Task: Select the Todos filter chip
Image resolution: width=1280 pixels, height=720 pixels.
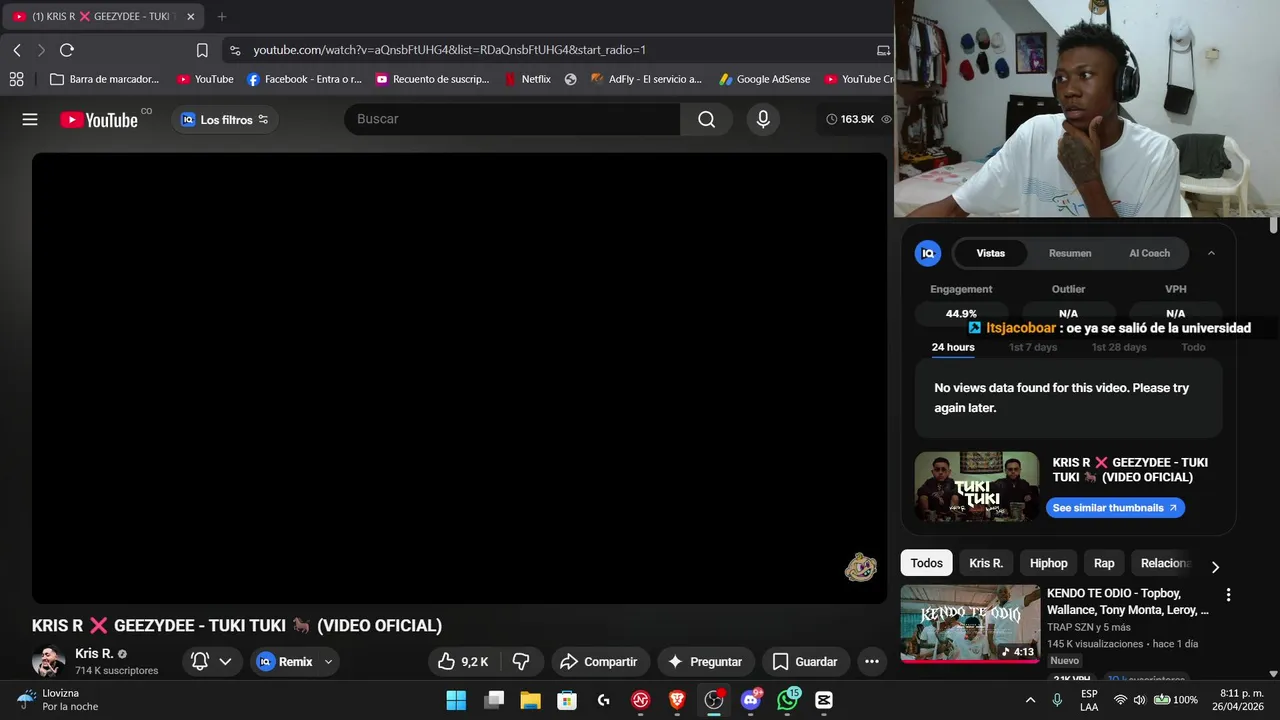Action: pos(926,563)
